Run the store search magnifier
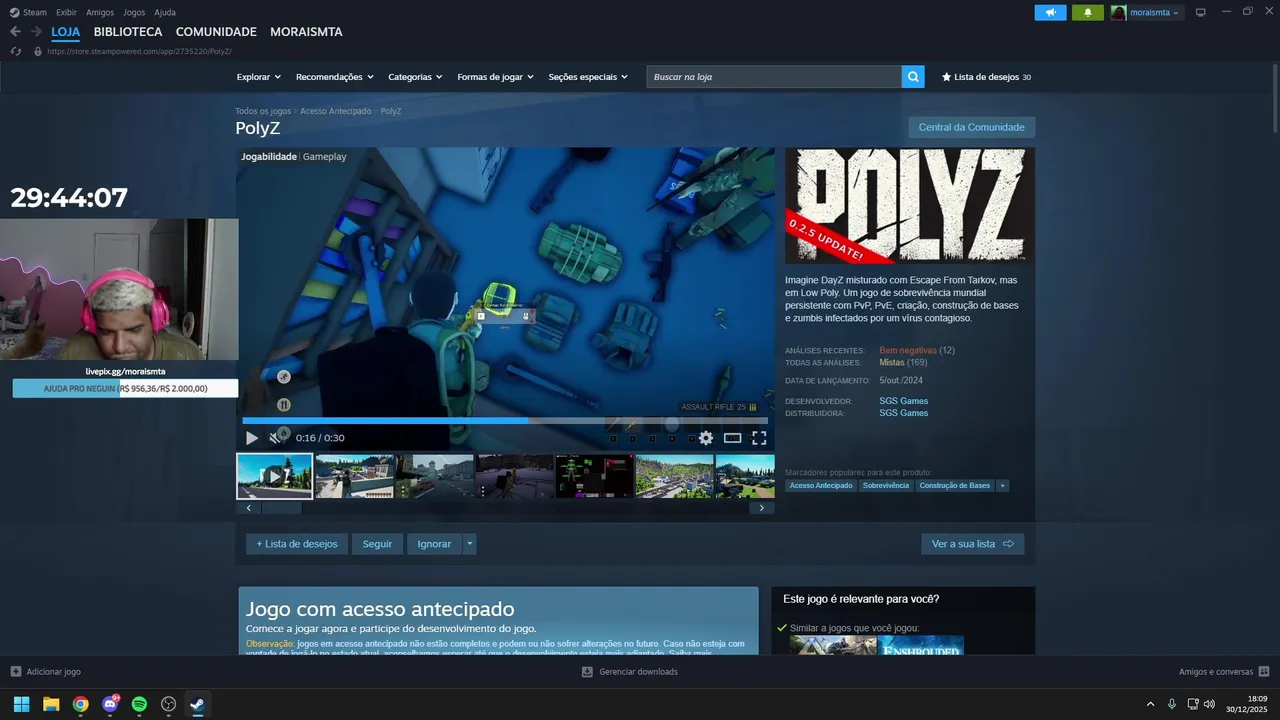 click(x=913, y=77)
